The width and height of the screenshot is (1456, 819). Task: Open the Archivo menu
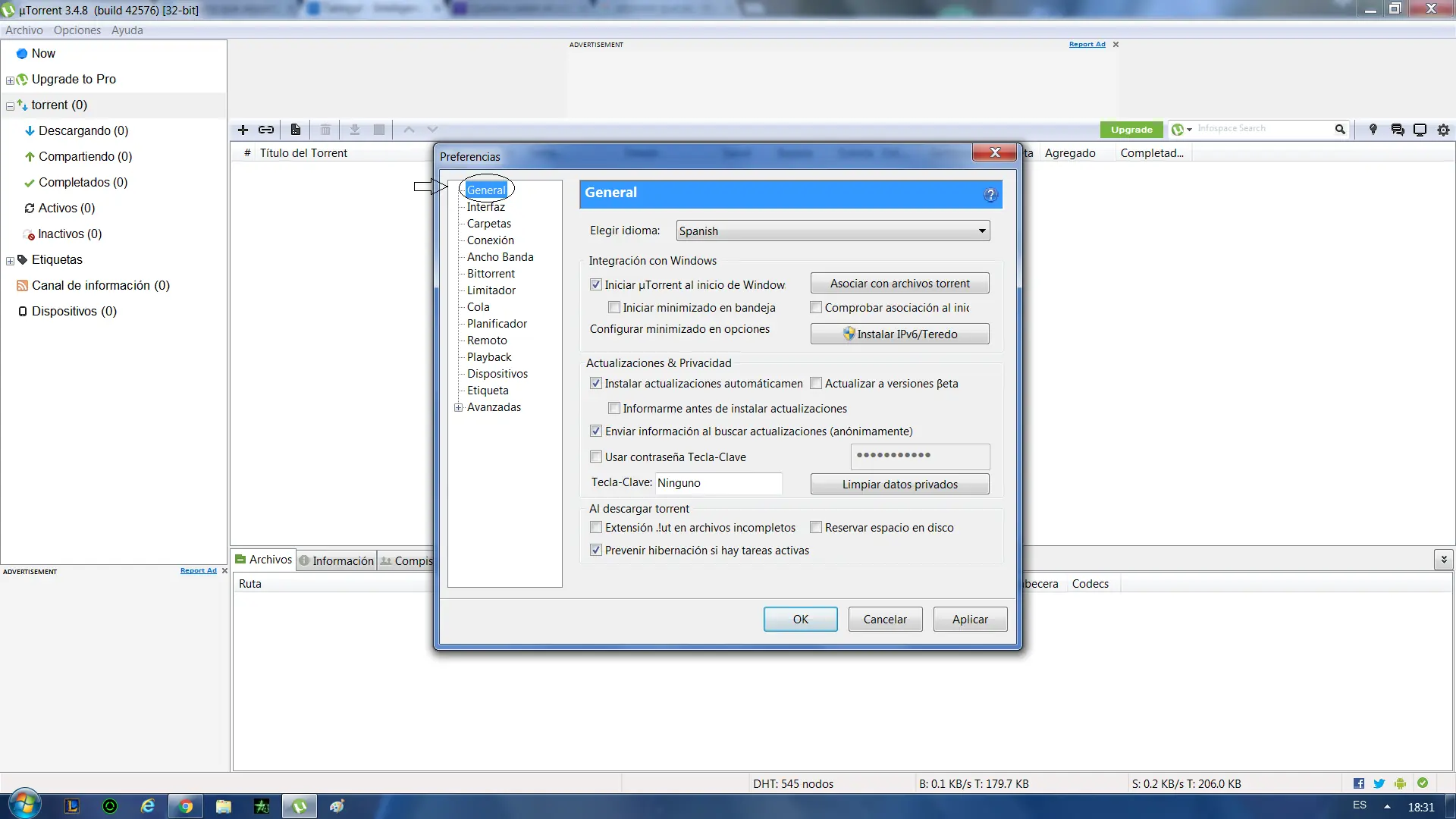coord(24,30)
